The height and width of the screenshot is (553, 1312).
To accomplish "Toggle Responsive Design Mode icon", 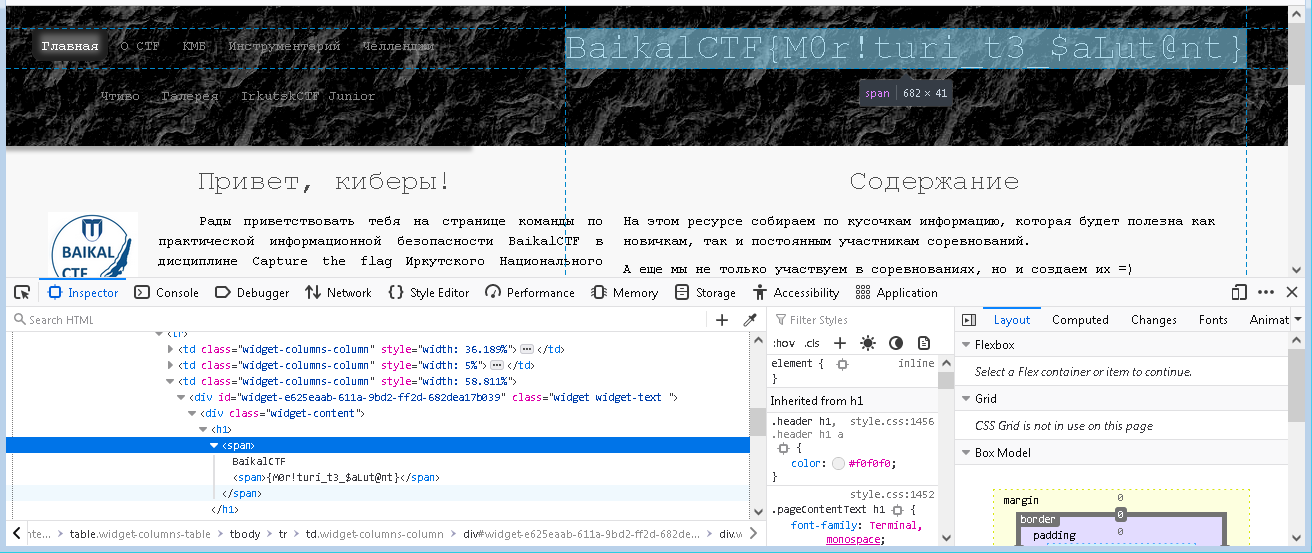I will point(1240,292).
